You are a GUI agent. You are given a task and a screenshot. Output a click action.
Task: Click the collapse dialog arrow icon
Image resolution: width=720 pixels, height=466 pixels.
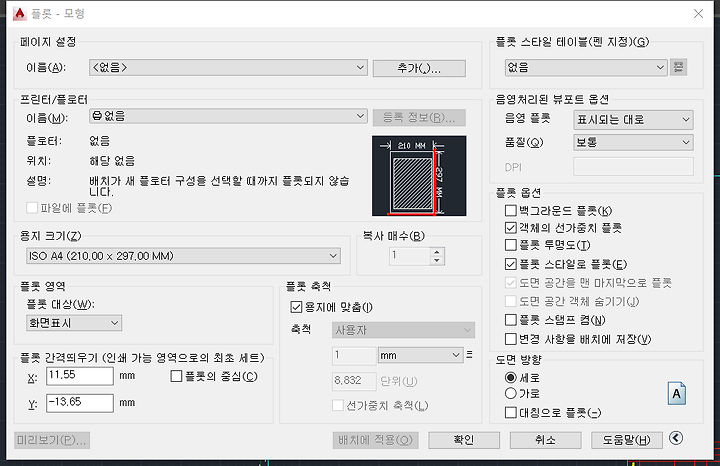(676, 438)
